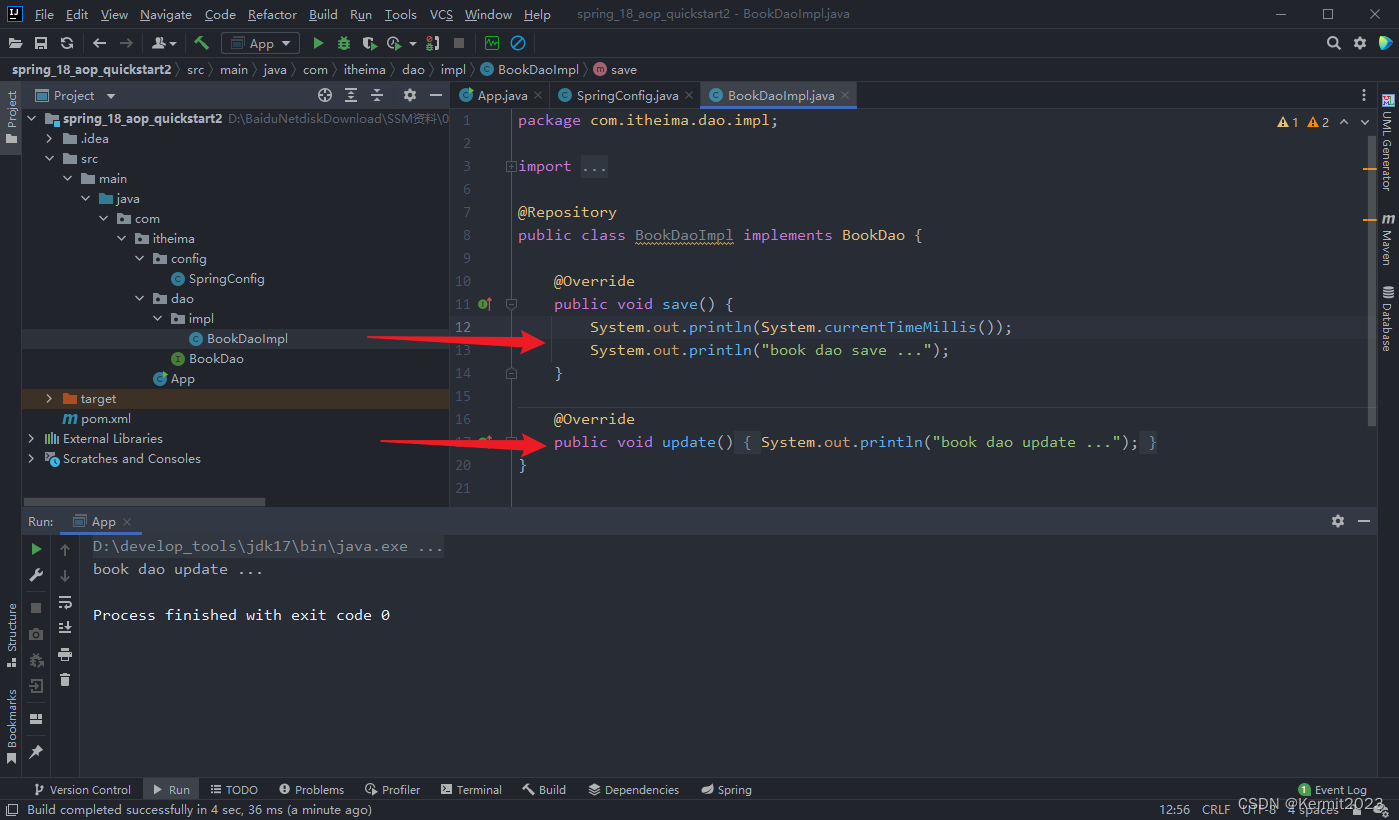The width and height of the screenshot is (1399, 820).
Task: Open Problems tool window
Action: coord(311,790)
